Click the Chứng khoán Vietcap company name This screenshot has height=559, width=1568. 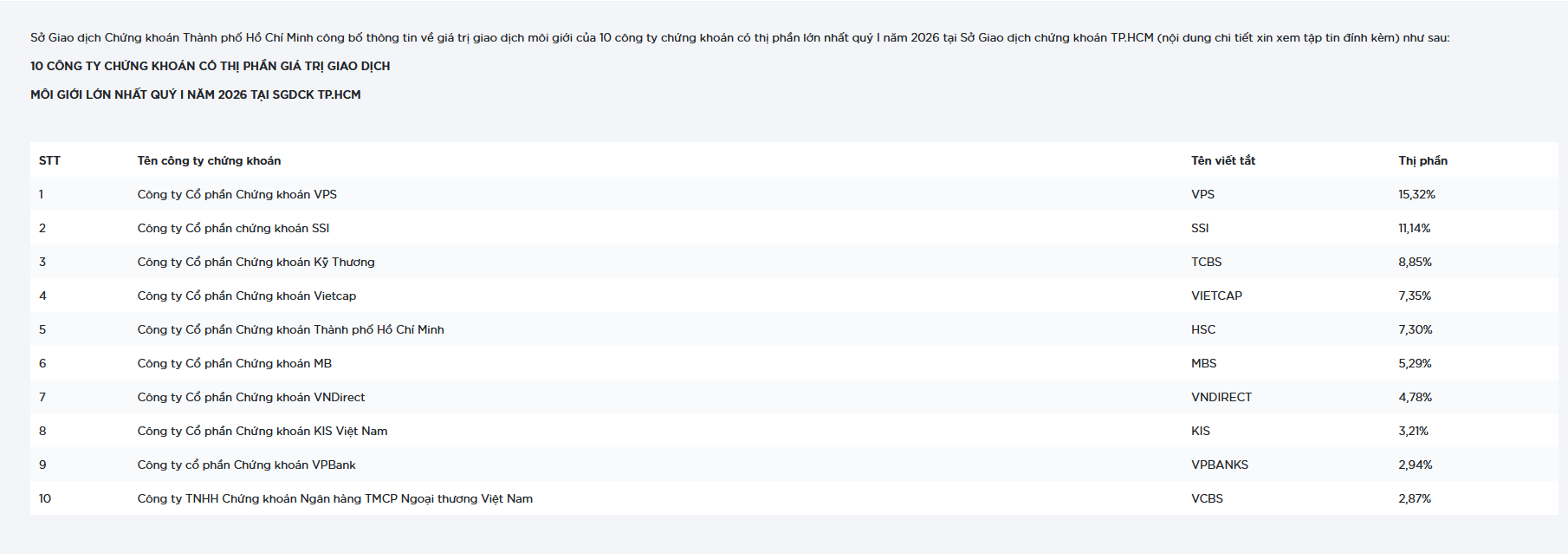246,296
